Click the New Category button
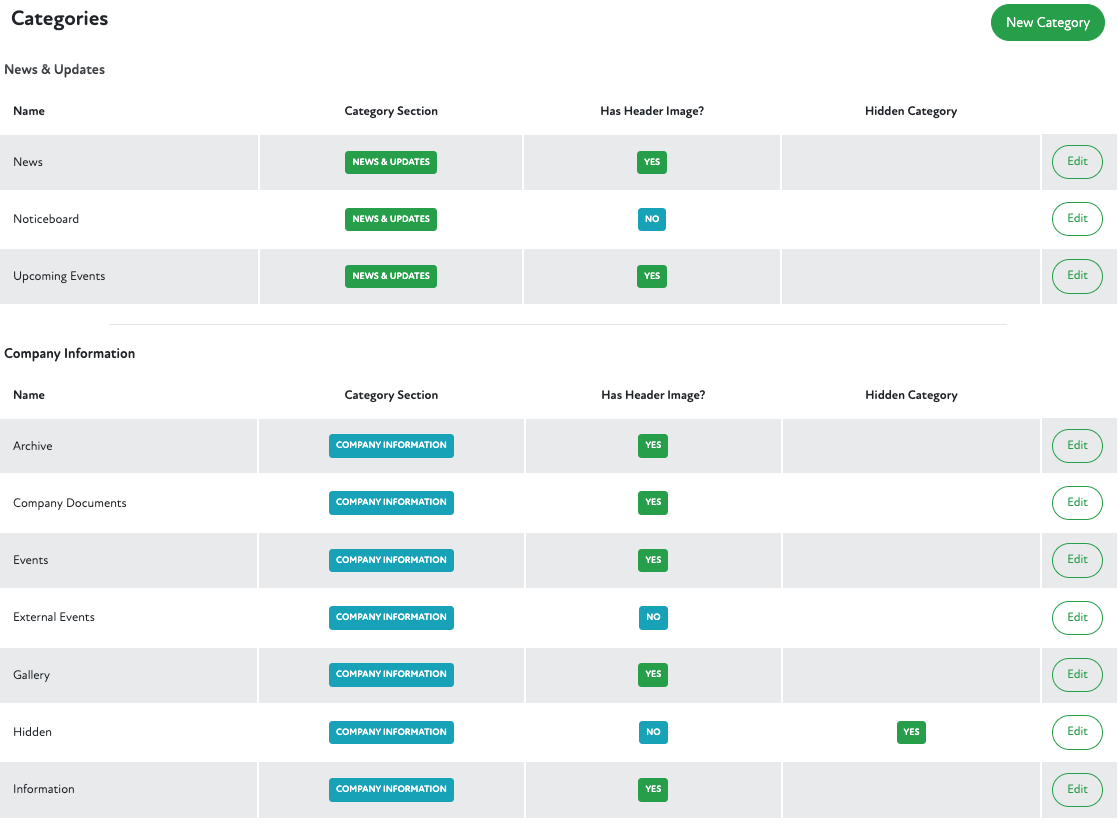This screenshot has height=827, width=1118. tap(1047, 22)
